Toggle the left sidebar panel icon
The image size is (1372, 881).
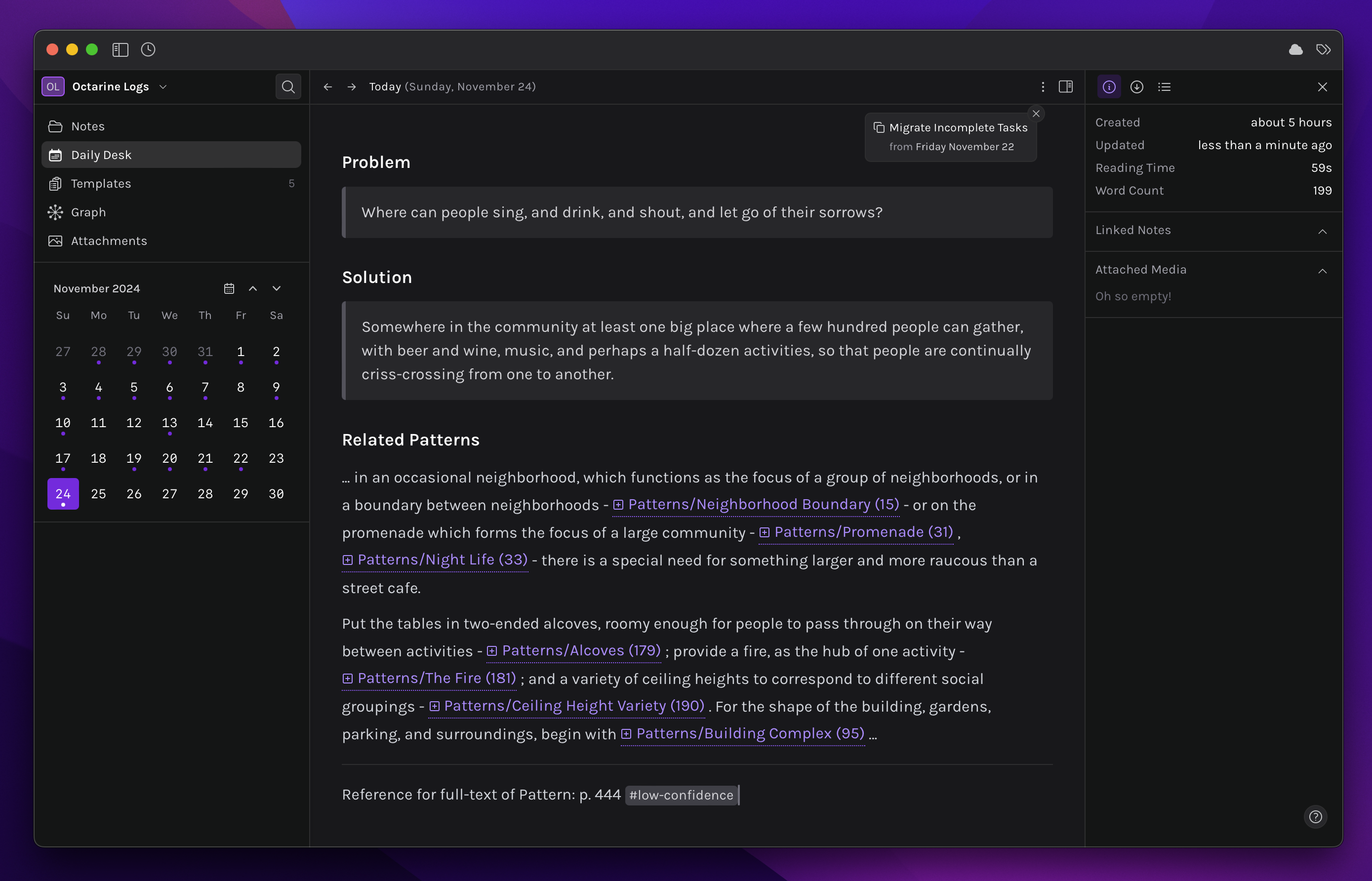point(120,50)
